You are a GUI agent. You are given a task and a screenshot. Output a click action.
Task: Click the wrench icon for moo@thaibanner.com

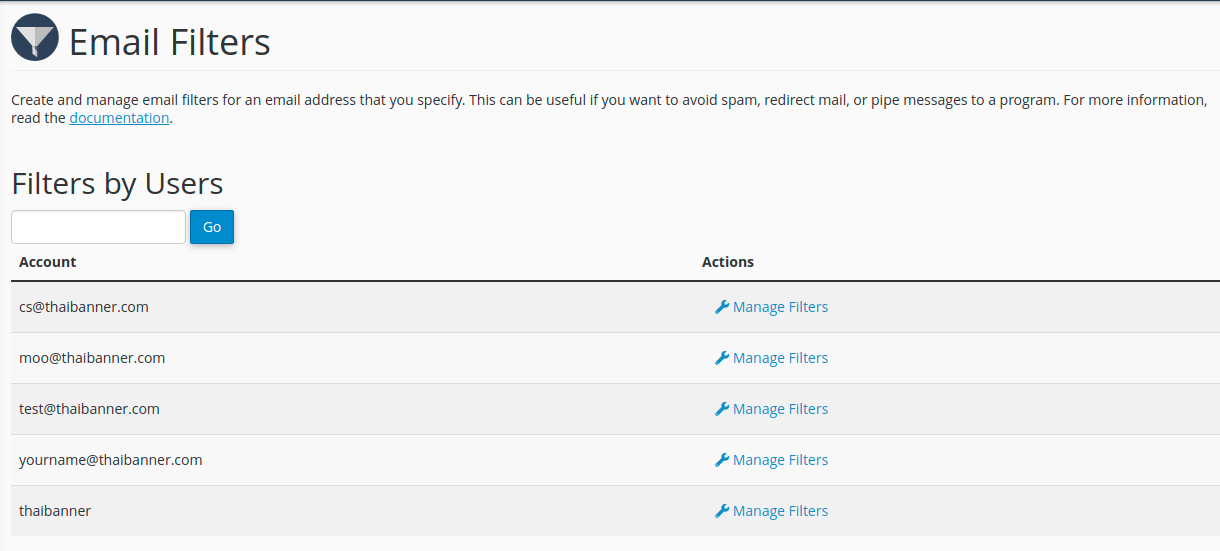coord(722,358)
